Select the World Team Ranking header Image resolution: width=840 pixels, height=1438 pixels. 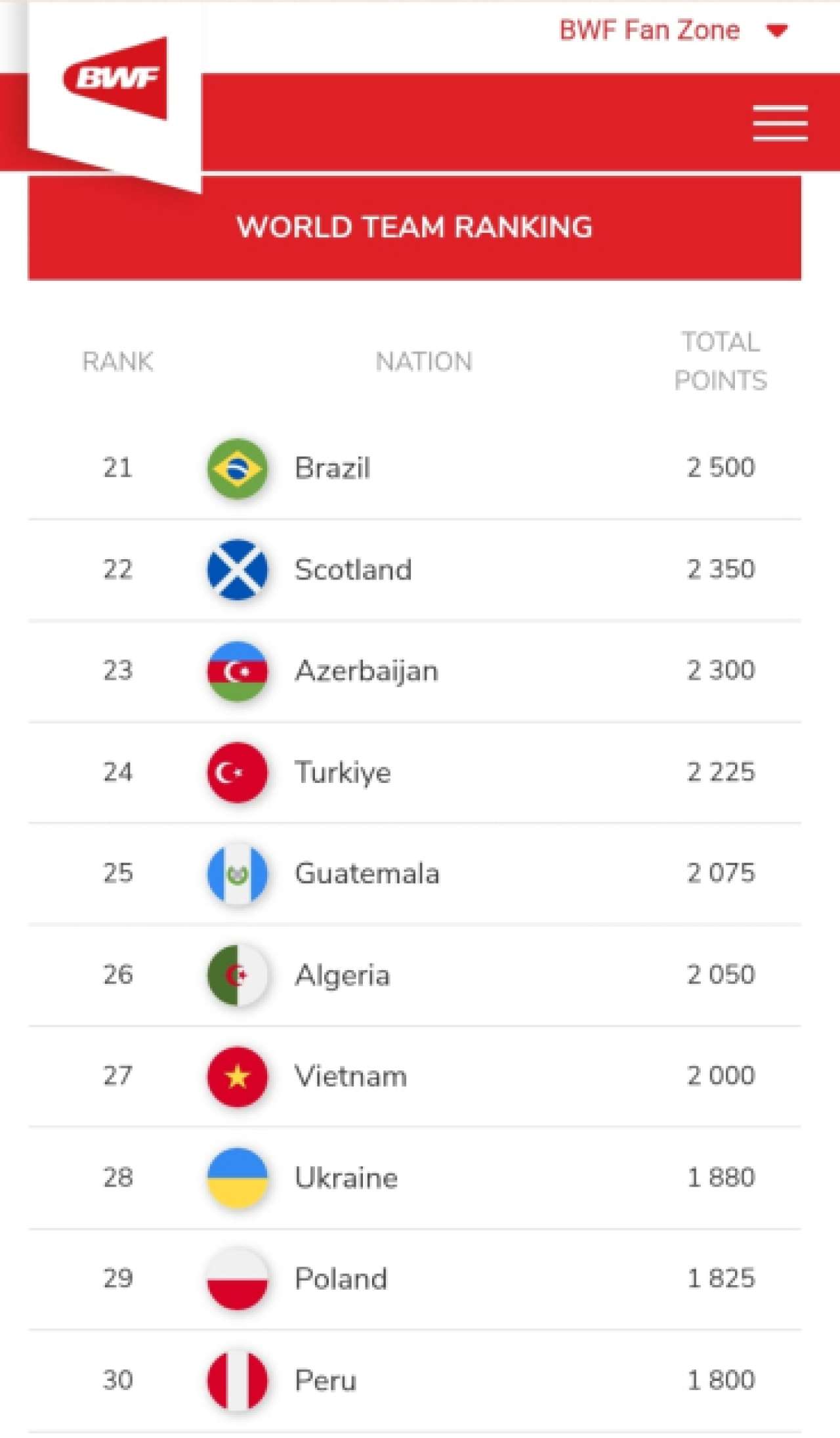(414, 227)
